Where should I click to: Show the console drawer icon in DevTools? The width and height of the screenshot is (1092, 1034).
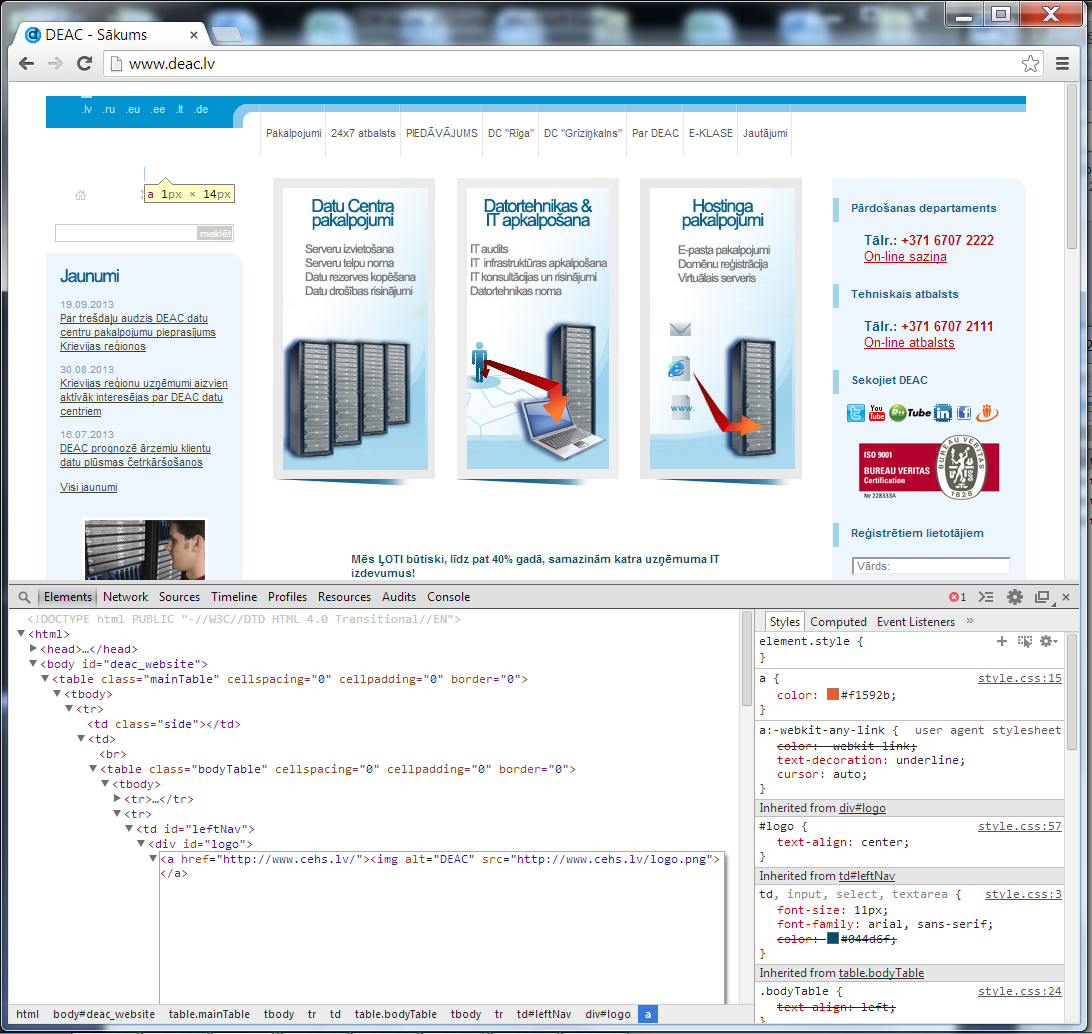coord(986,597)
